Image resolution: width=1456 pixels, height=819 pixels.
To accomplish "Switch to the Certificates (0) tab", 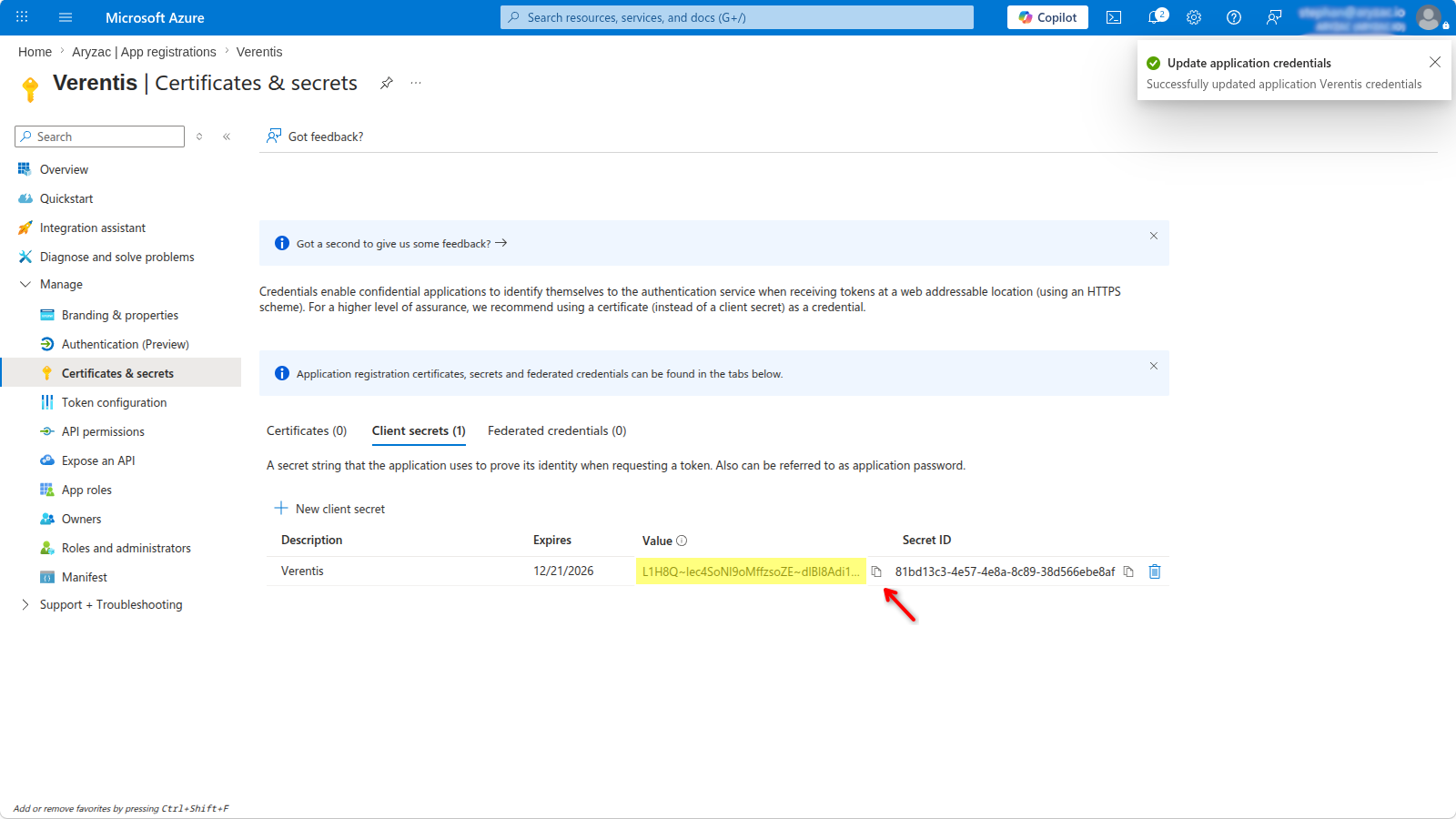I will (x=307, y=430).
